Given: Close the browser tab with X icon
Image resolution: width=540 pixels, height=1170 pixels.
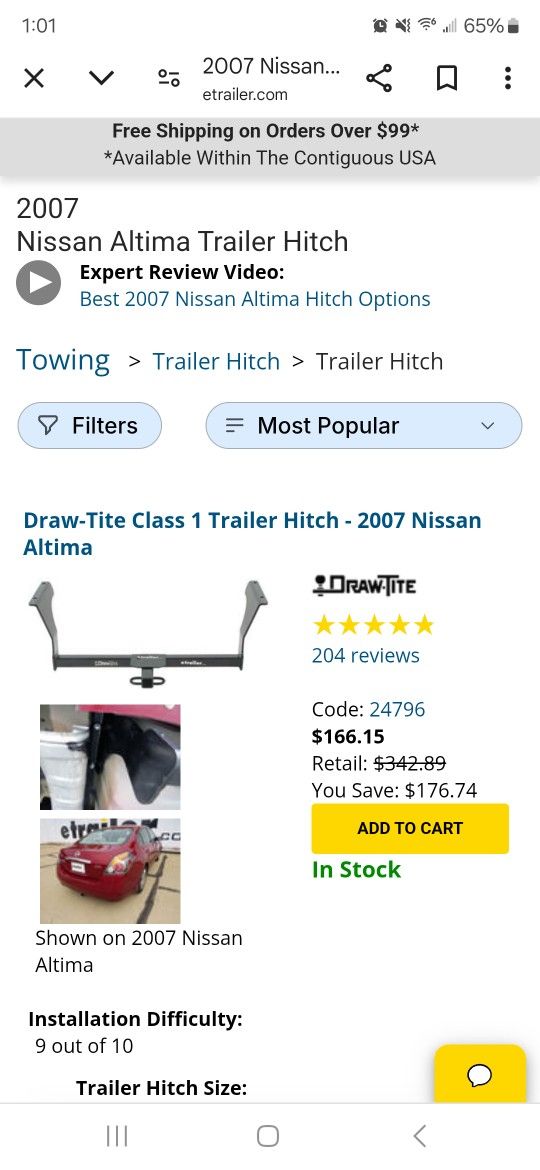Looking at the screenshot, I should pyautogui.click(x=34, y=78).
